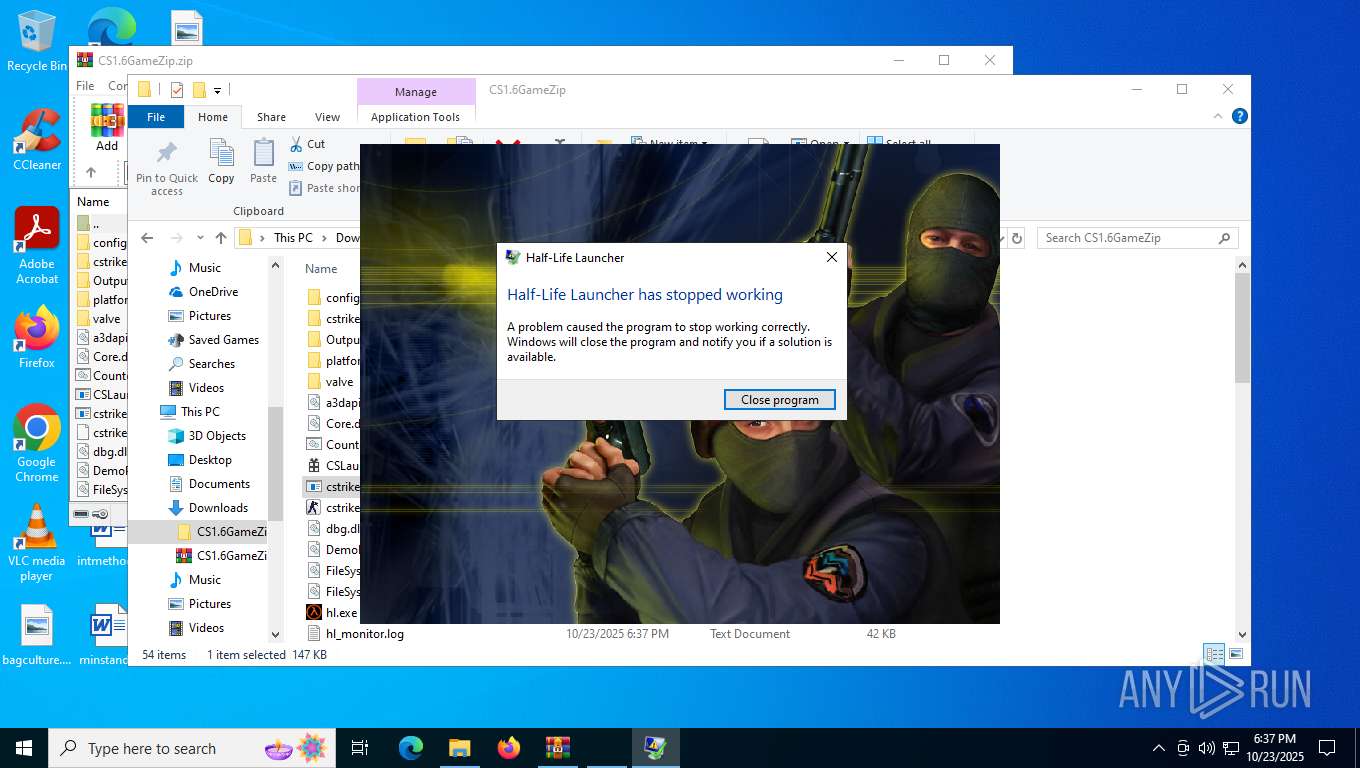Click the Paste ribbon button
Viewport: 1360px width, 768px height.
[x=263, y=162]
